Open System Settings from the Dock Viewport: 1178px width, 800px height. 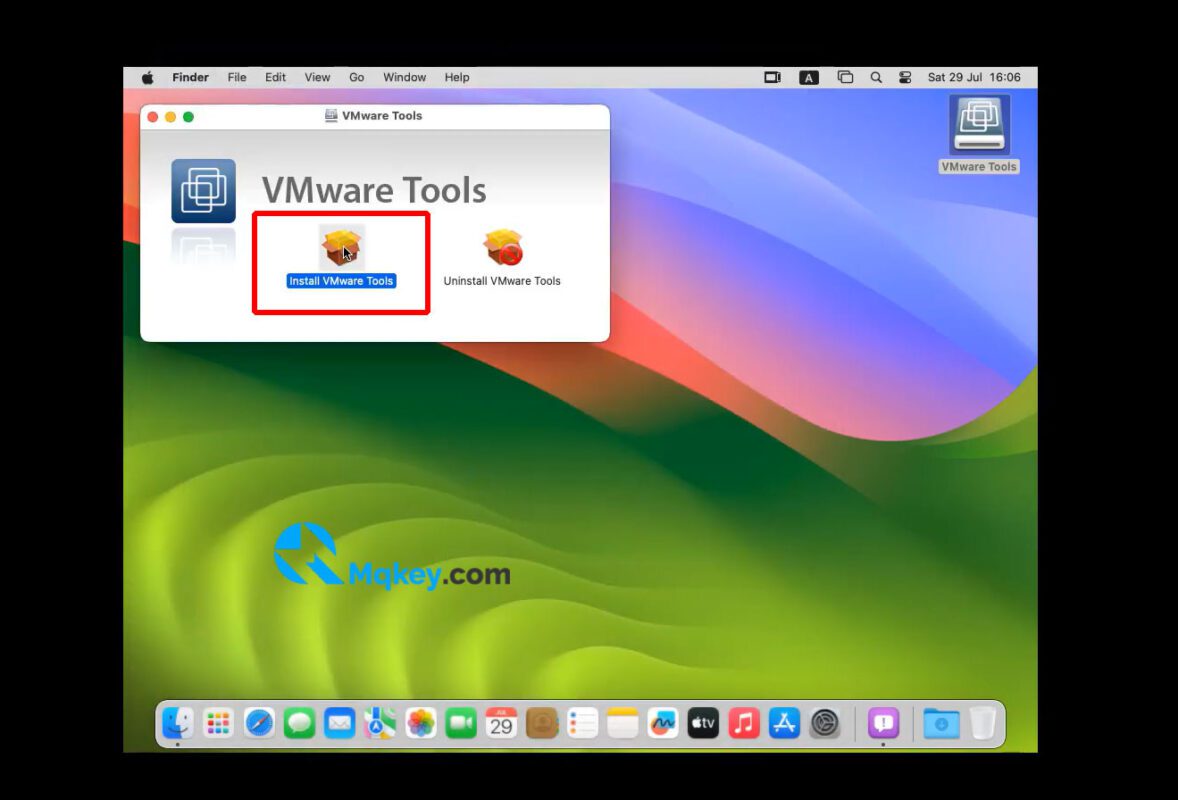pyautogui.click(x=825, y=723)
